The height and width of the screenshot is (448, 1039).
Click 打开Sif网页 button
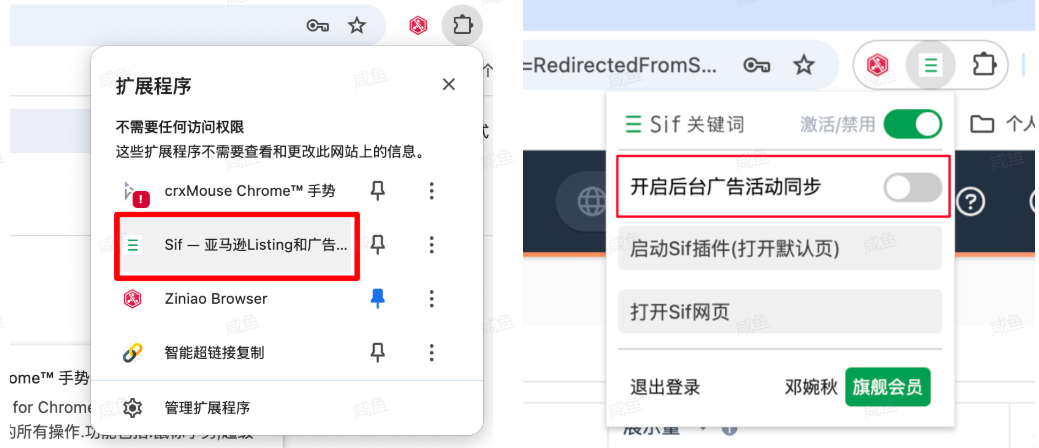780,311
